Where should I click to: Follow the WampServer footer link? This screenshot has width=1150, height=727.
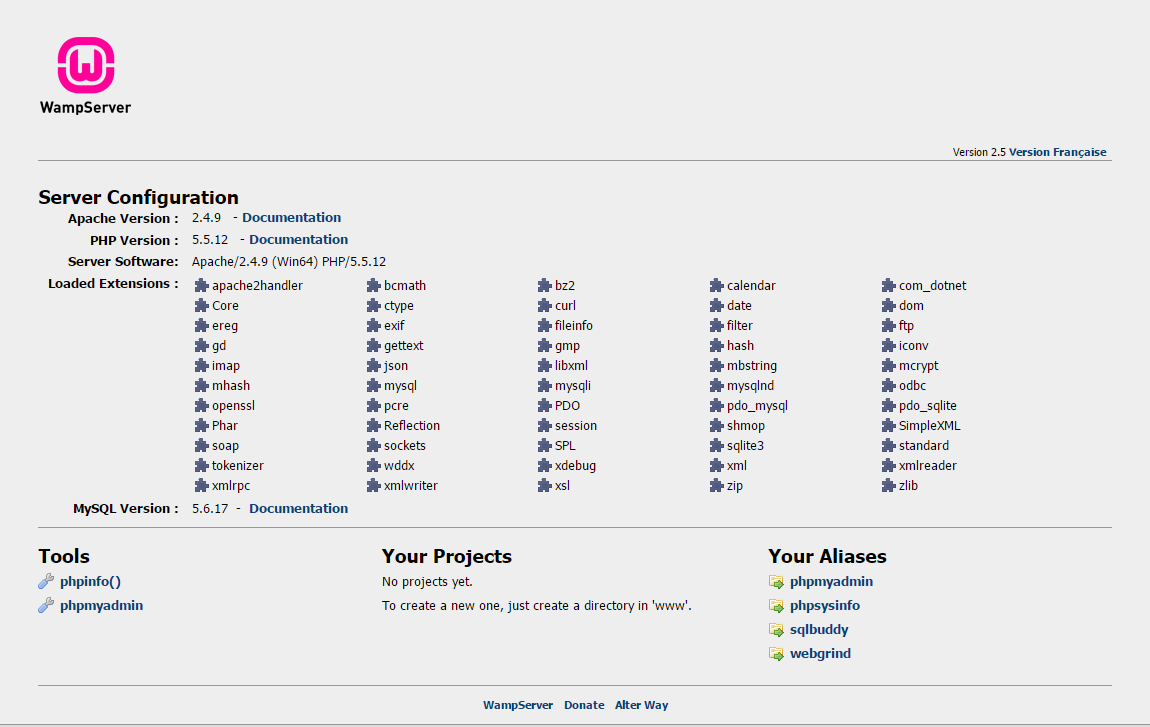click(x=518, y=705)
